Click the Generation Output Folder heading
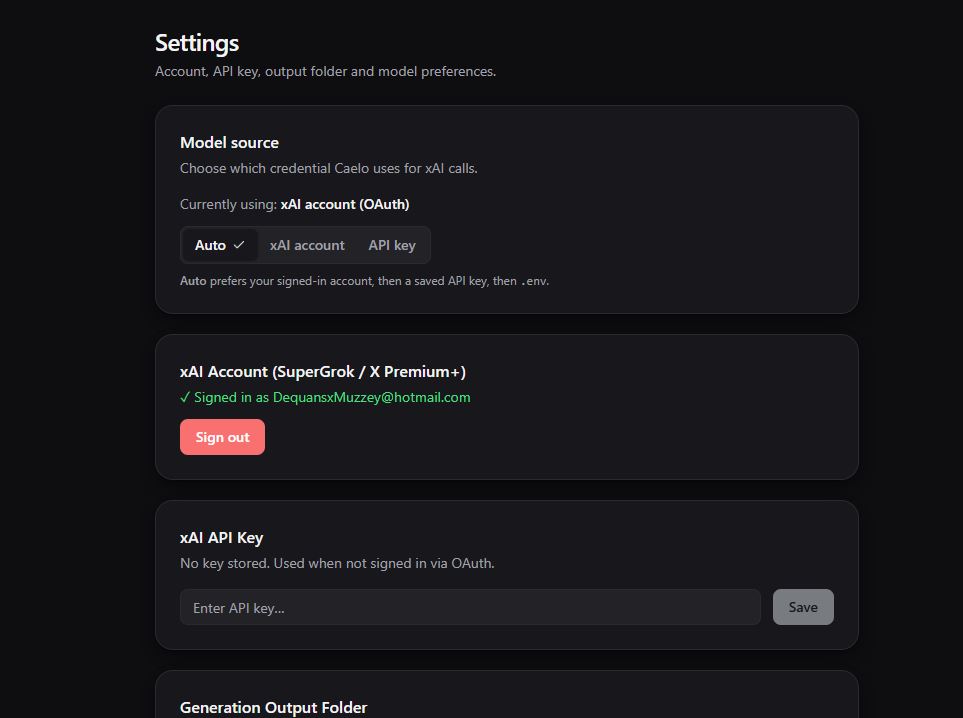963x718 pixels. pyautogui.click(x=273, y=708)
